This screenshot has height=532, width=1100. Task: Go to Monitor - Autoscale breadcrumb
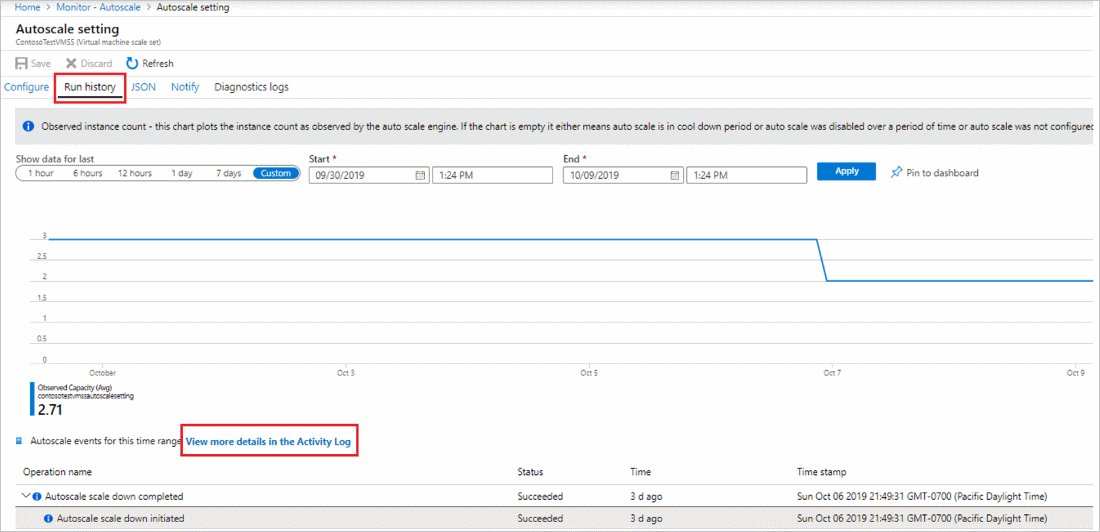(x=98, y=7)
